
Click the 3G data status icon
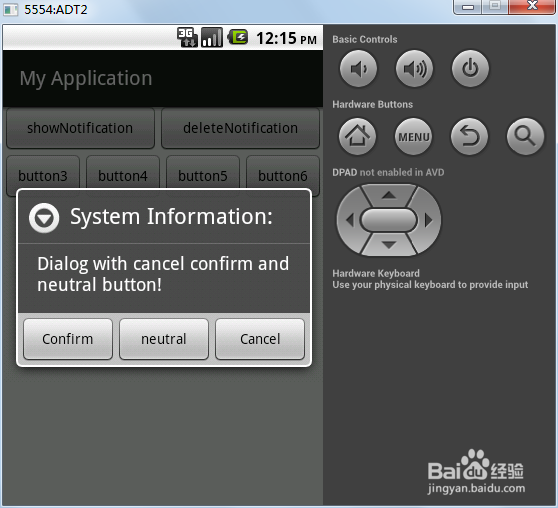(x=187, y=37)
